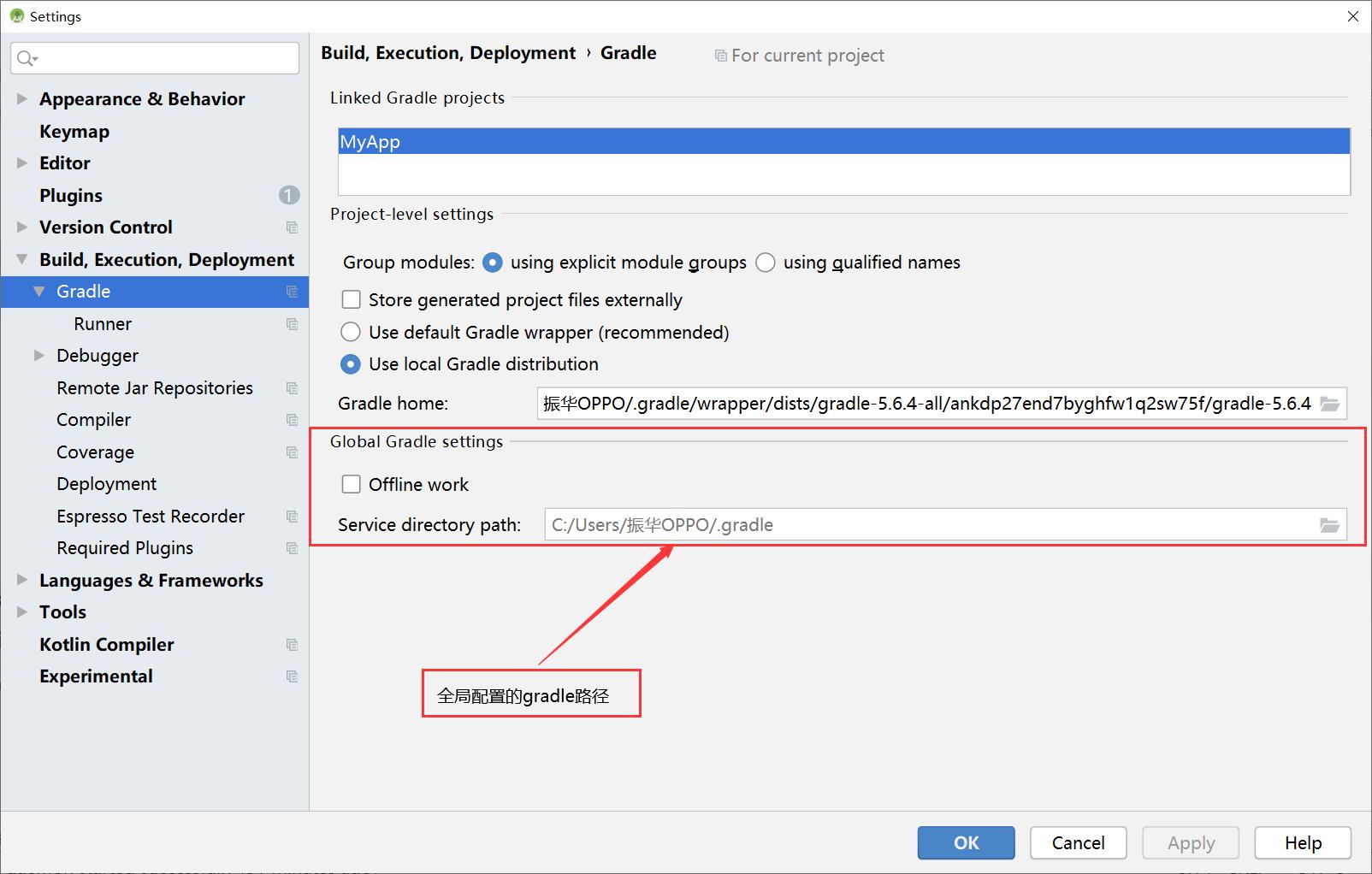Click project-level icon next to Espresso Test Recorder

point(292,517)
